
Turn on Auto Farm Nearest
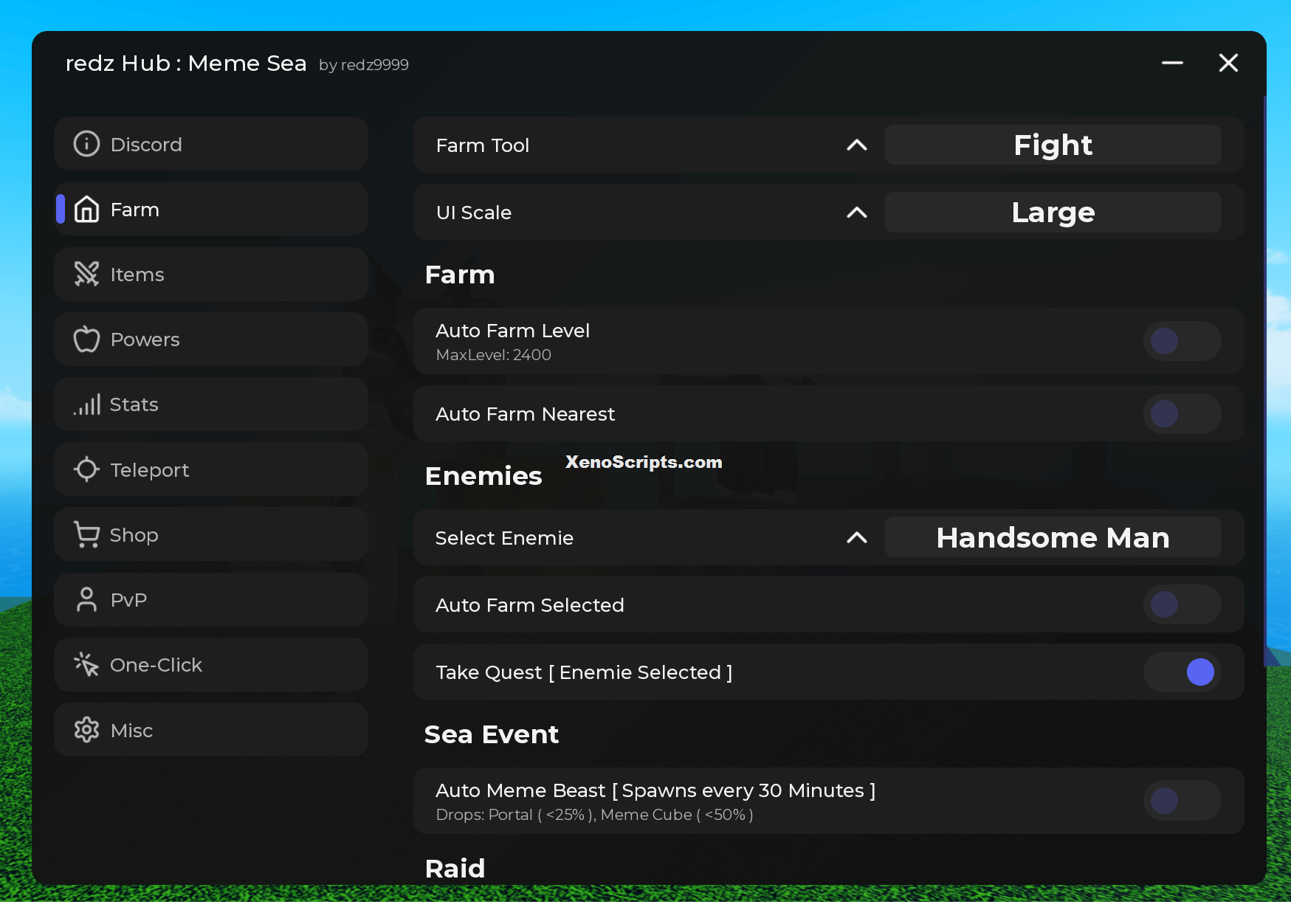coord(1182,413)
